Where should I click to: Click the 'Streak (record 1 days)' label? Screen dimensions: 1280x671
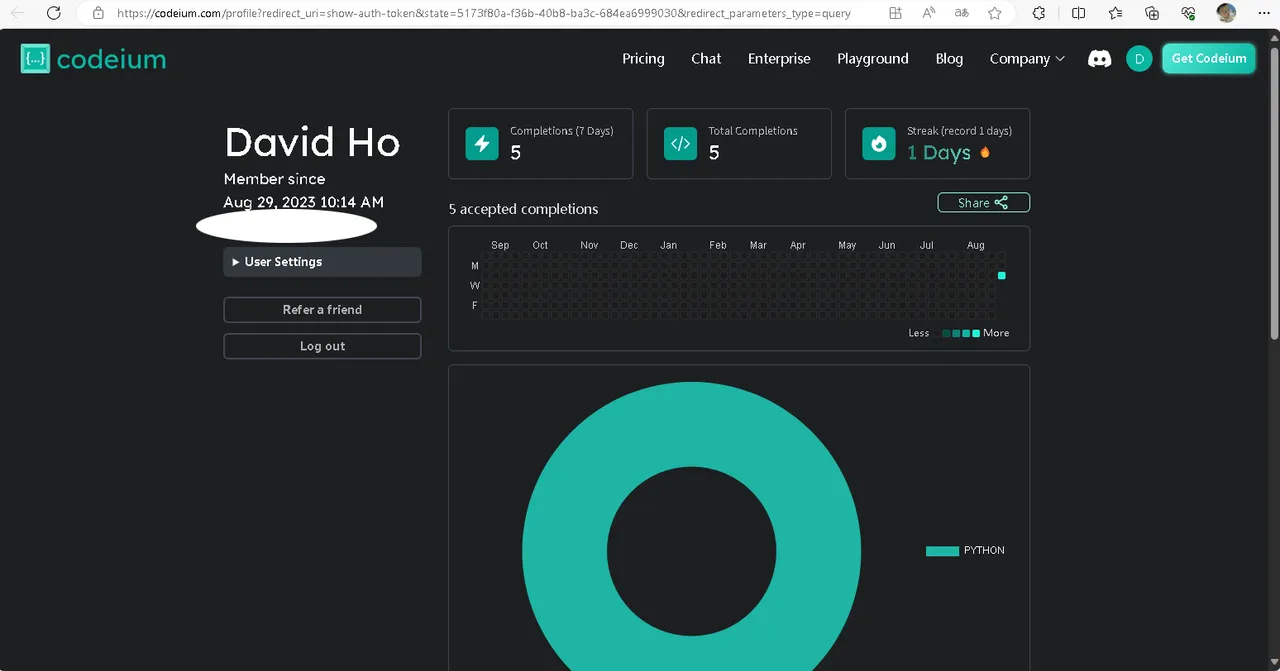pyautogui.click(x=959, y=131)
